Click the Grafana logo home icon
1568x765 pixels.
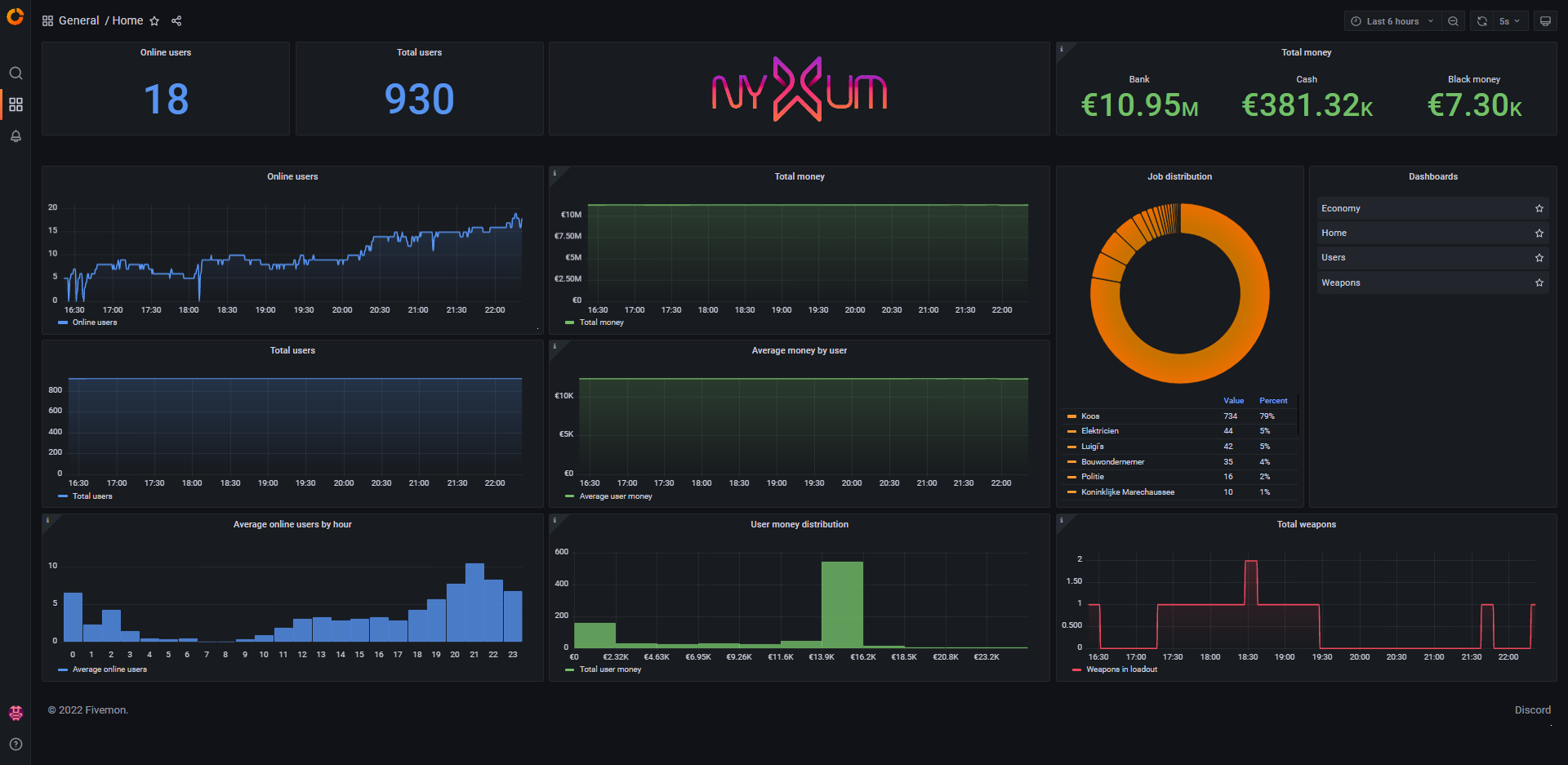point(15,16)
